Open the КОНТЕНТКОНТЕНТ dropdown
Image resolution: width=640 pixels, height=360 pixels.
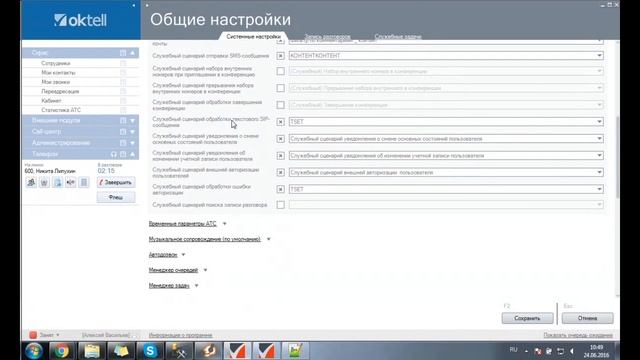click(446, 56)
